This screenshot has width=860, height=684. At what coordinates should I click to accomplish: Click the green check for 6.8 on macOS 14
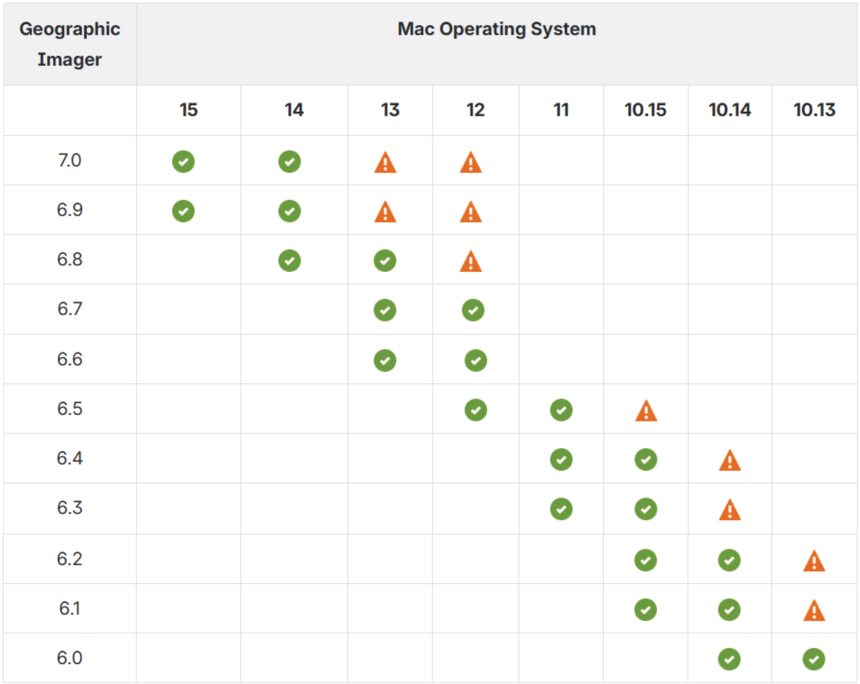tap(290, 261)
